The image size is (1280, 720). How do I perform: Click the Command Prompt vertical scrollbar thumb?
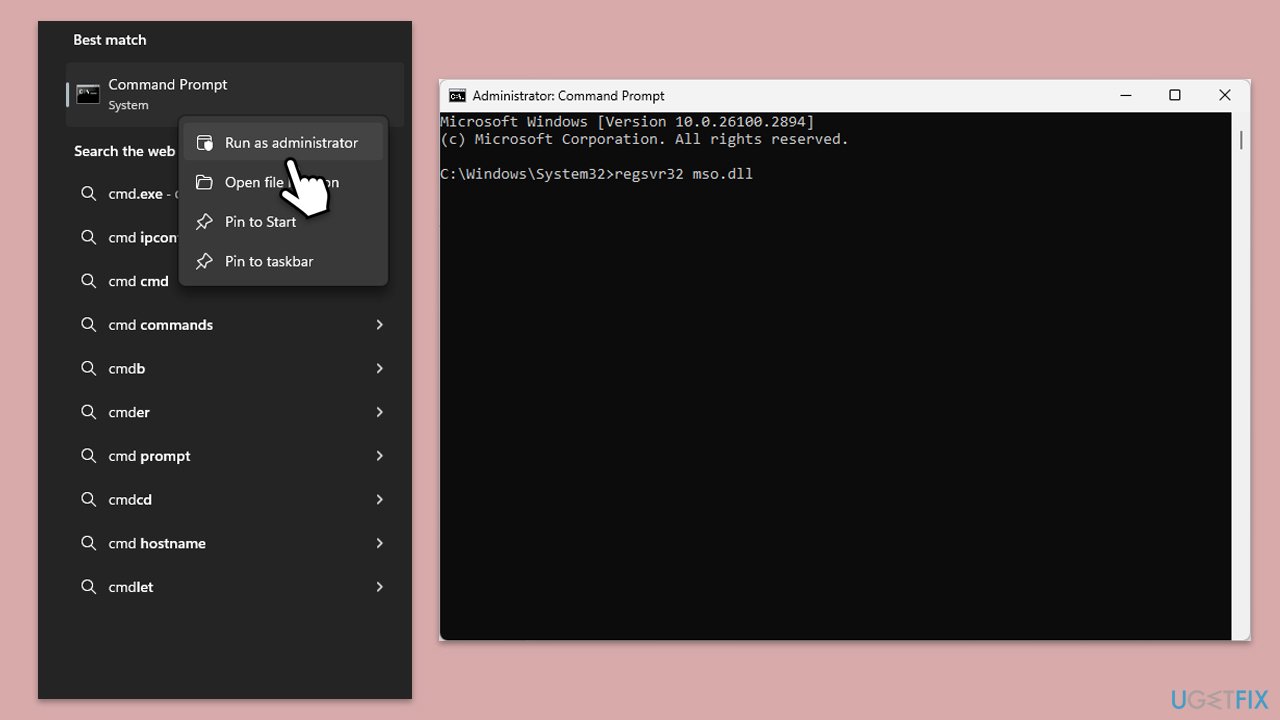tap(1241, 140)
